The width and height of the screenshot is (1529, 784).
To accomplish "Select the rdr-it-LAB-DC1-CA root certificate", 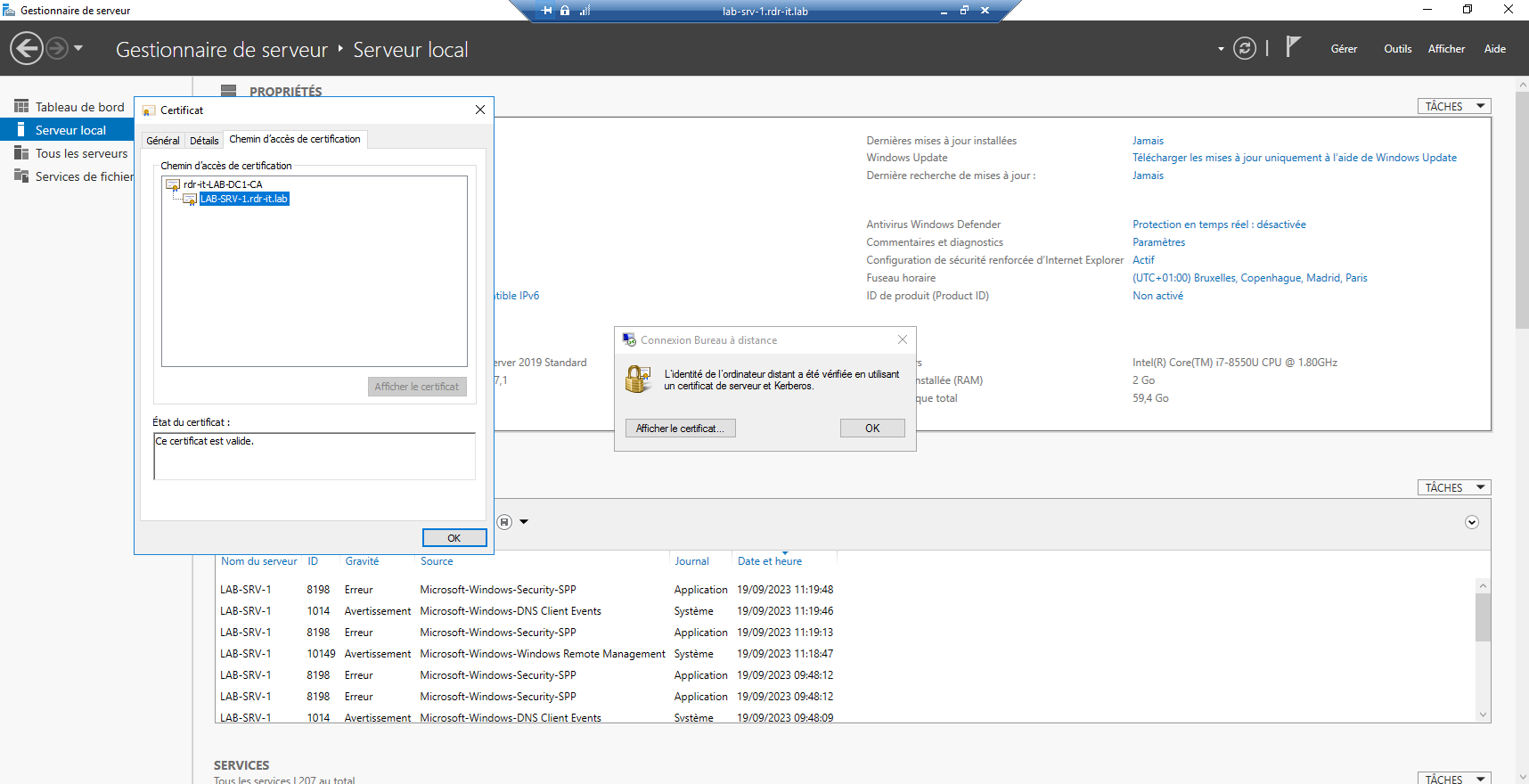I will [x=222, y=184].
